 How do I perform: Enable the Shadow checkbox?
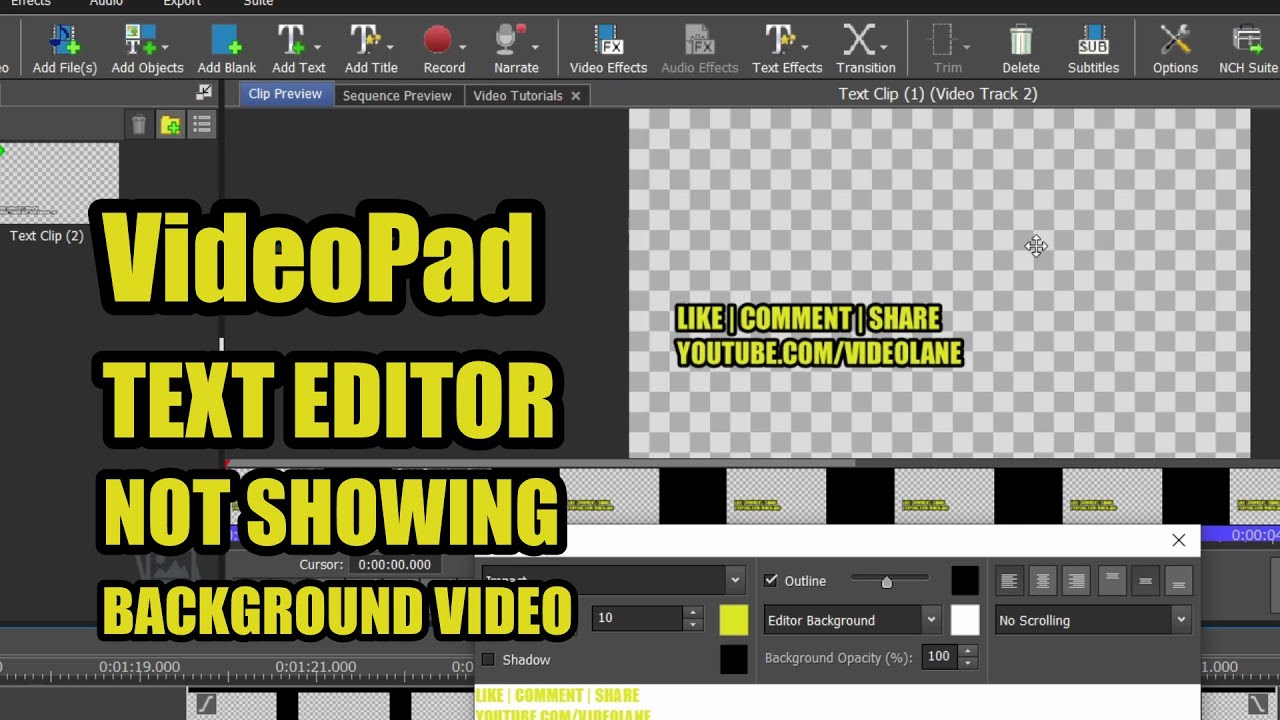click(489, 660)
